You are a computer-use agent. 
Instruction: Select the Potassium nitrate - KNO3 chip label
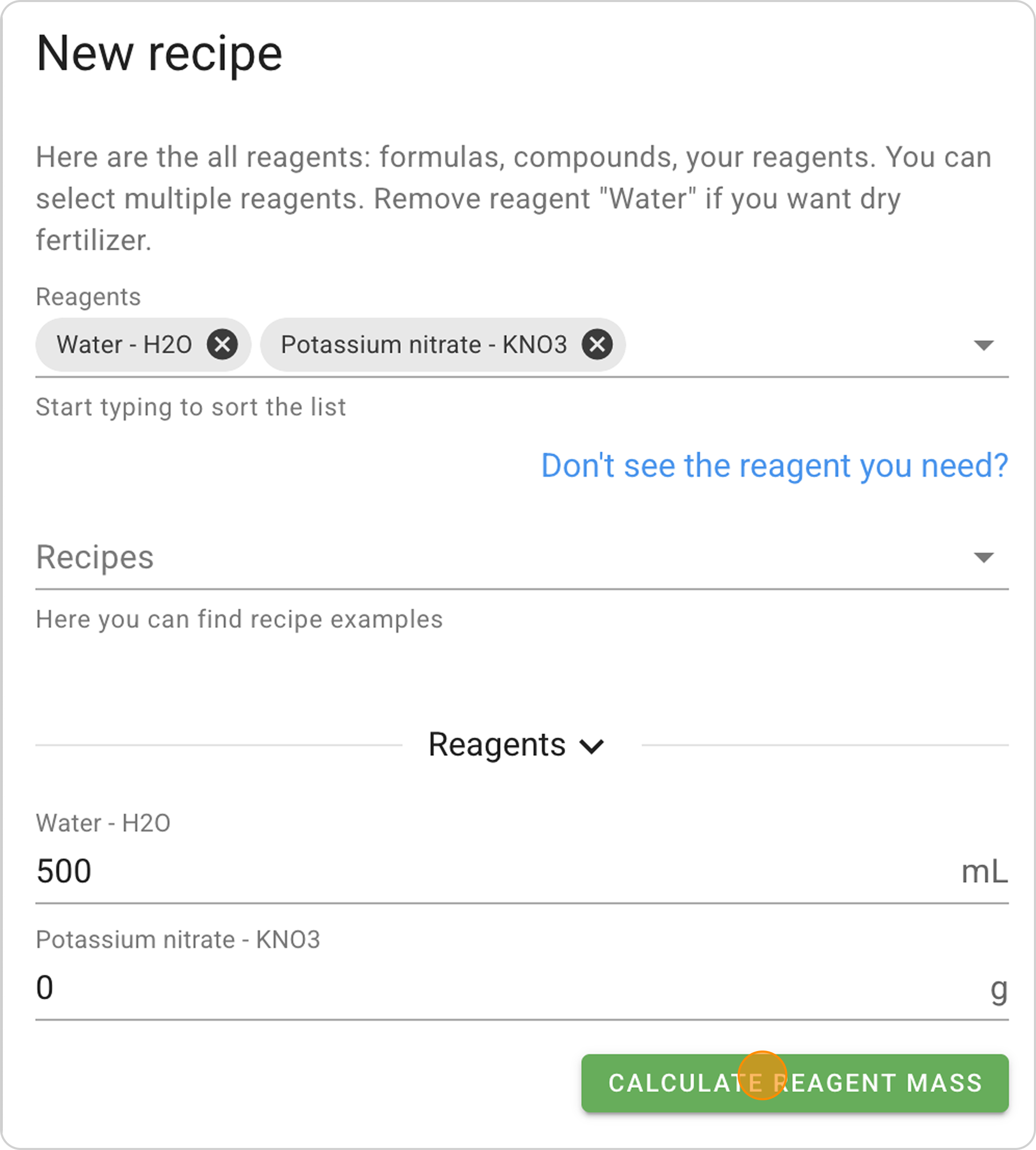pyautogui.click(x=424, y=344)
